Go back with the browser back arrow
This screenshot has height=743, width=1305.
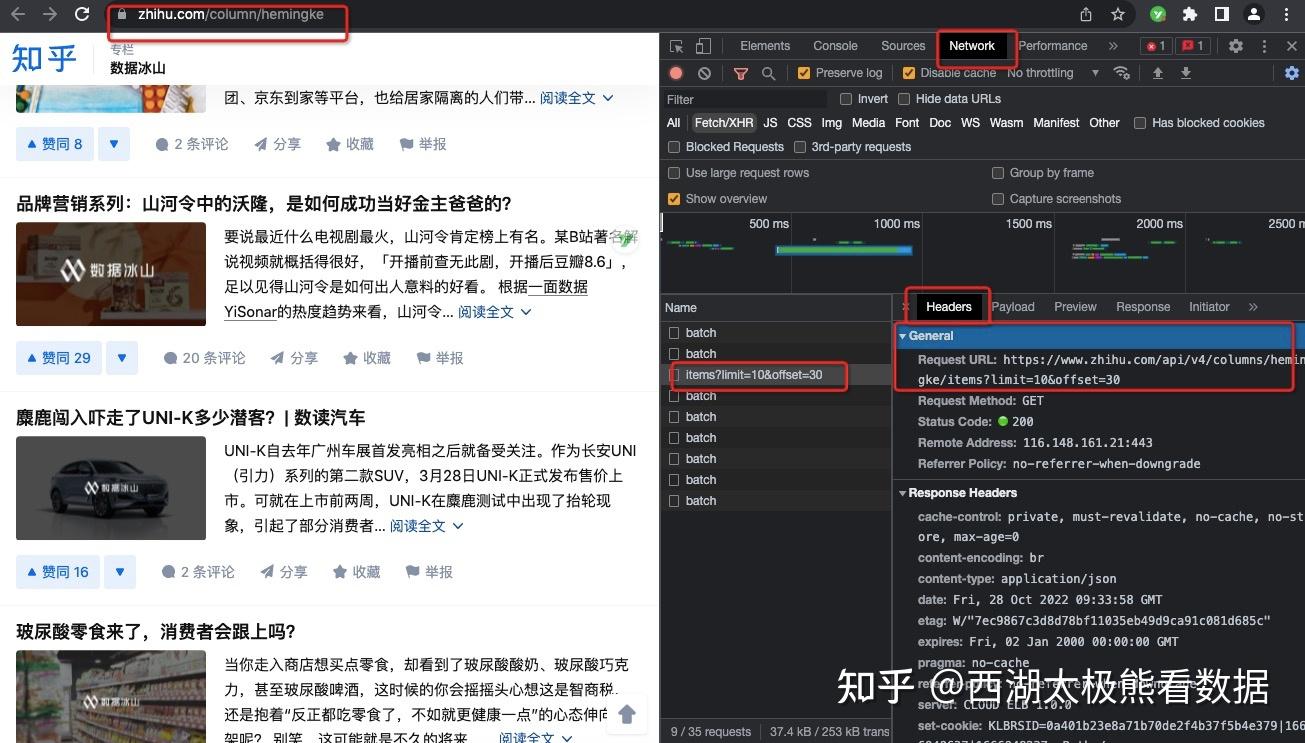pos(18,15)
